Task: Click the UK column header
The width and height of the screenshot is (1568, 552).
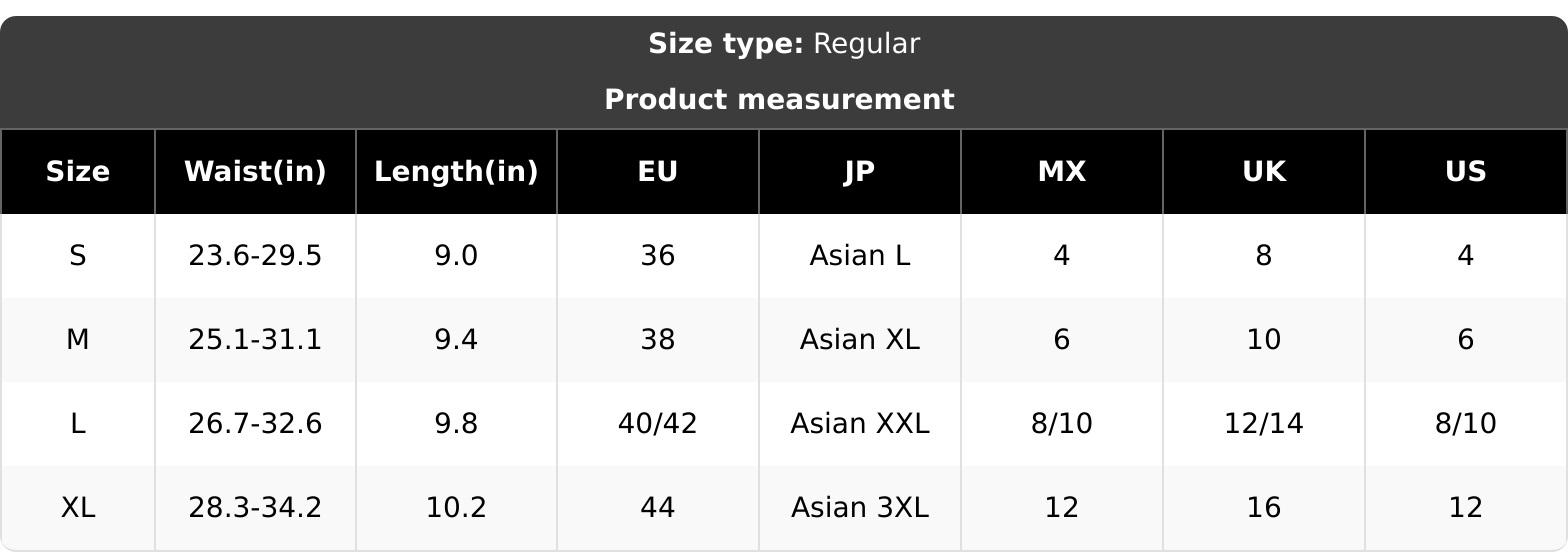Action: [x=1264, y=172]
